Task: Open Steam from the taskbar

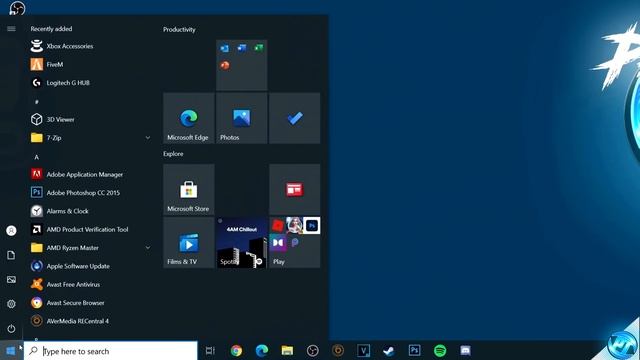Action: coord(389,351)
